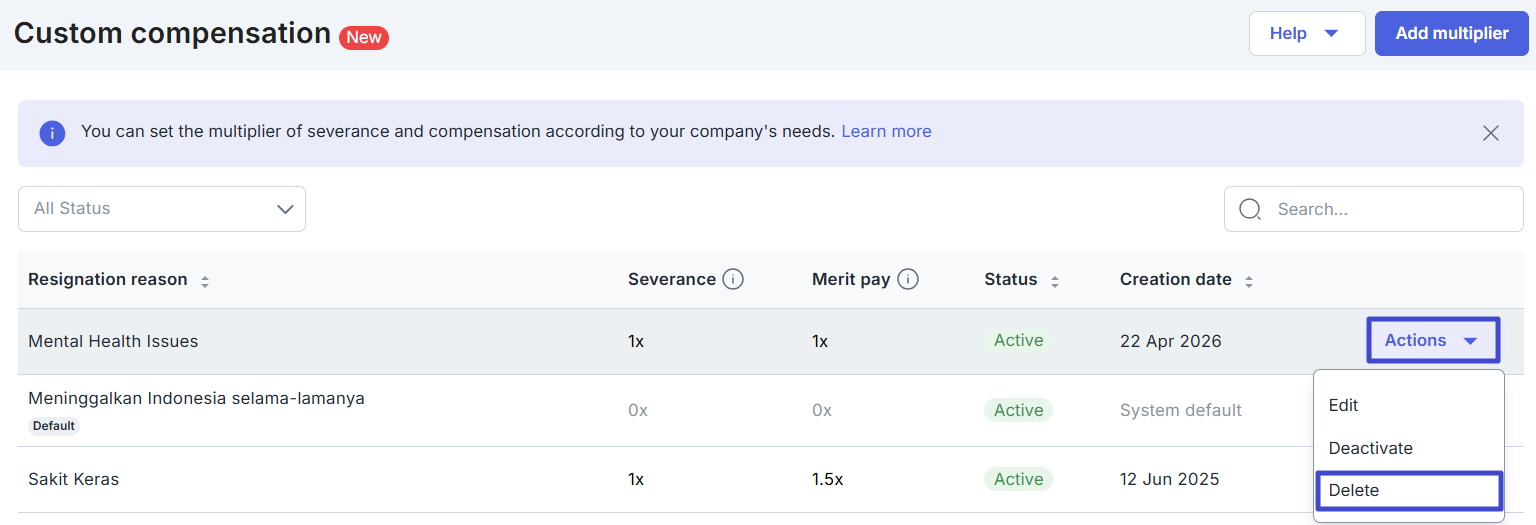Image resolution: width=1536 pixels, height=525 pixels.
Task: Click the search magnifier icon
Action: (x=1250, y=209)
